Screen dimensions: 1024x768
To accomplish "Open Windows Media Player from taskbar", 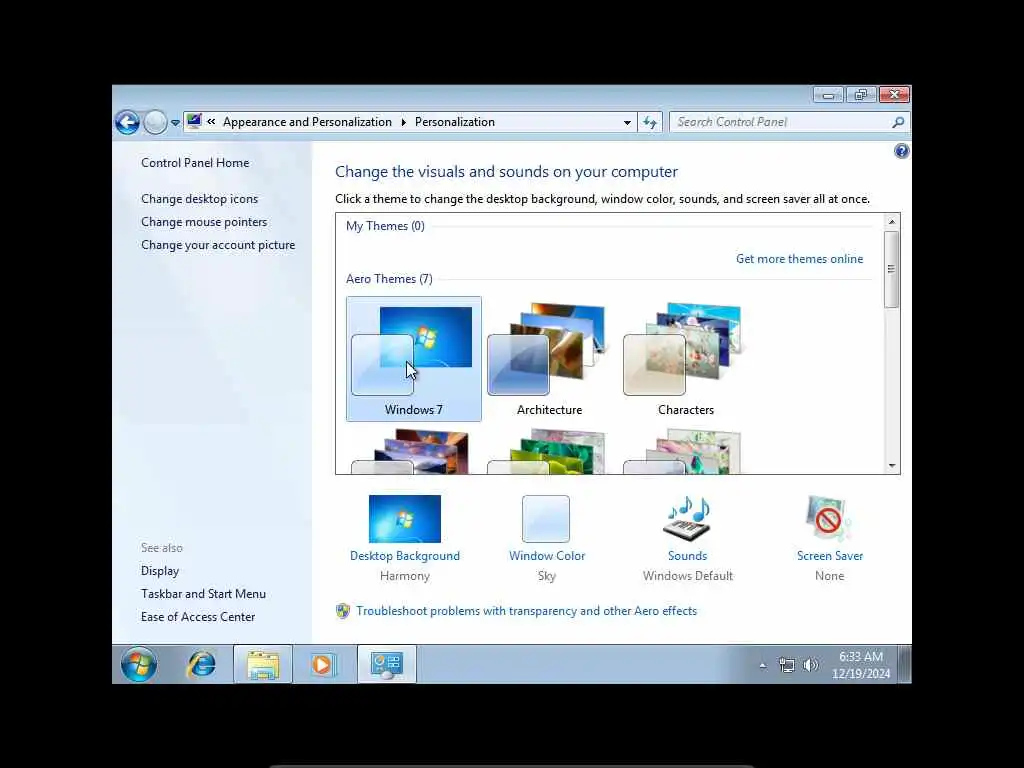I will click(x=323, y=664).
